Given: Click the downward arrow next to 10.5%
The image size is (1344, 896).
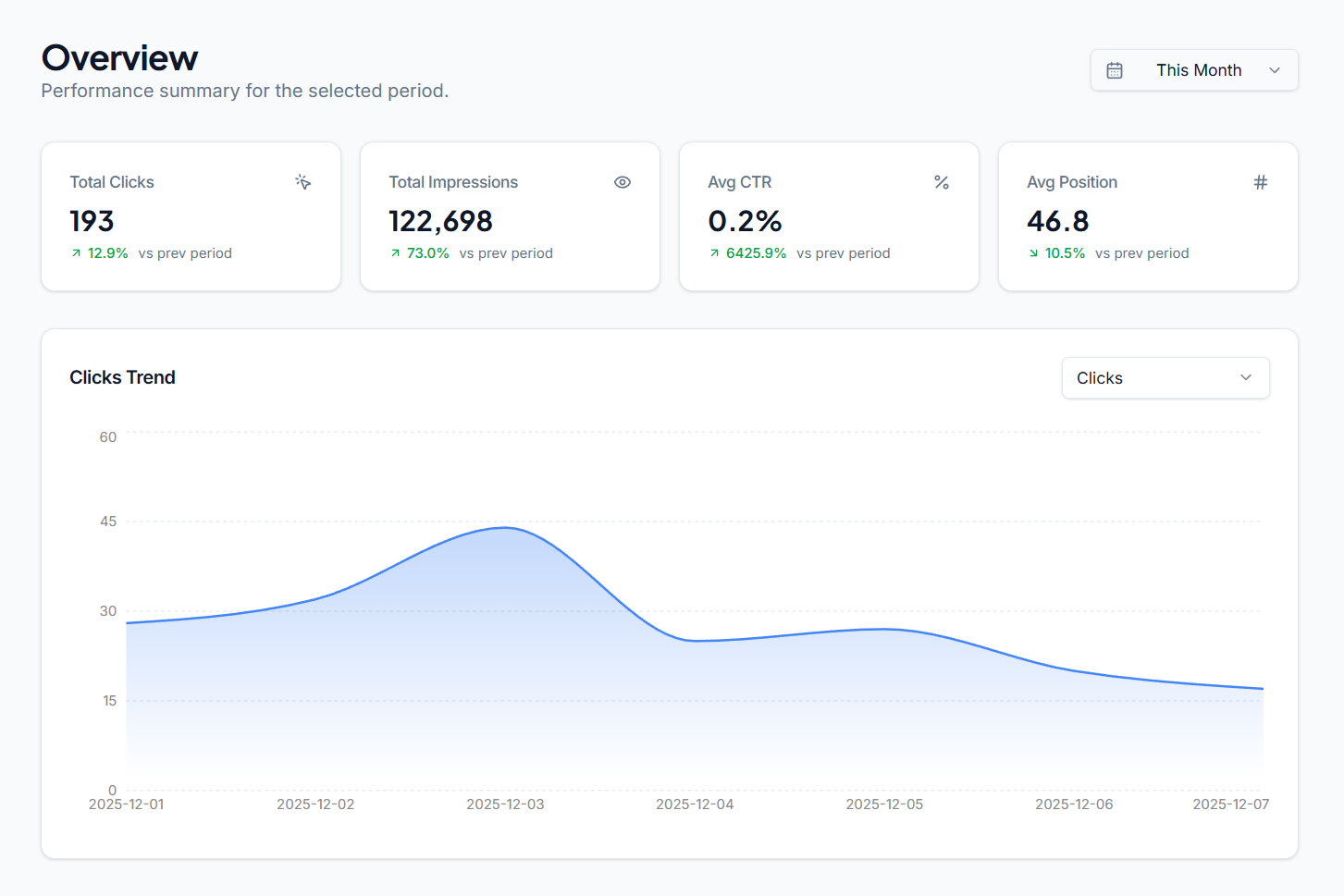Looking at the screenshot, I should click(x=1034, y=252).
